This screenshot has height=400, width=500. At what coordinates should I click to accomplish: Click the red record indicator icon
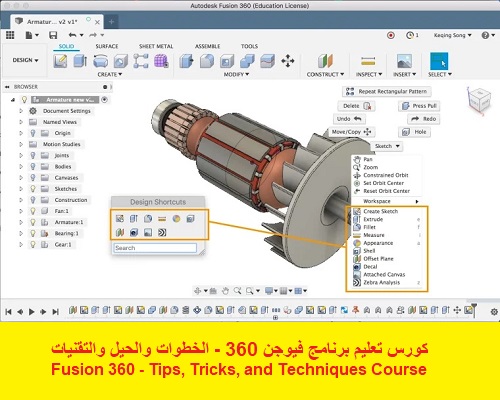[x=391, y=35]
